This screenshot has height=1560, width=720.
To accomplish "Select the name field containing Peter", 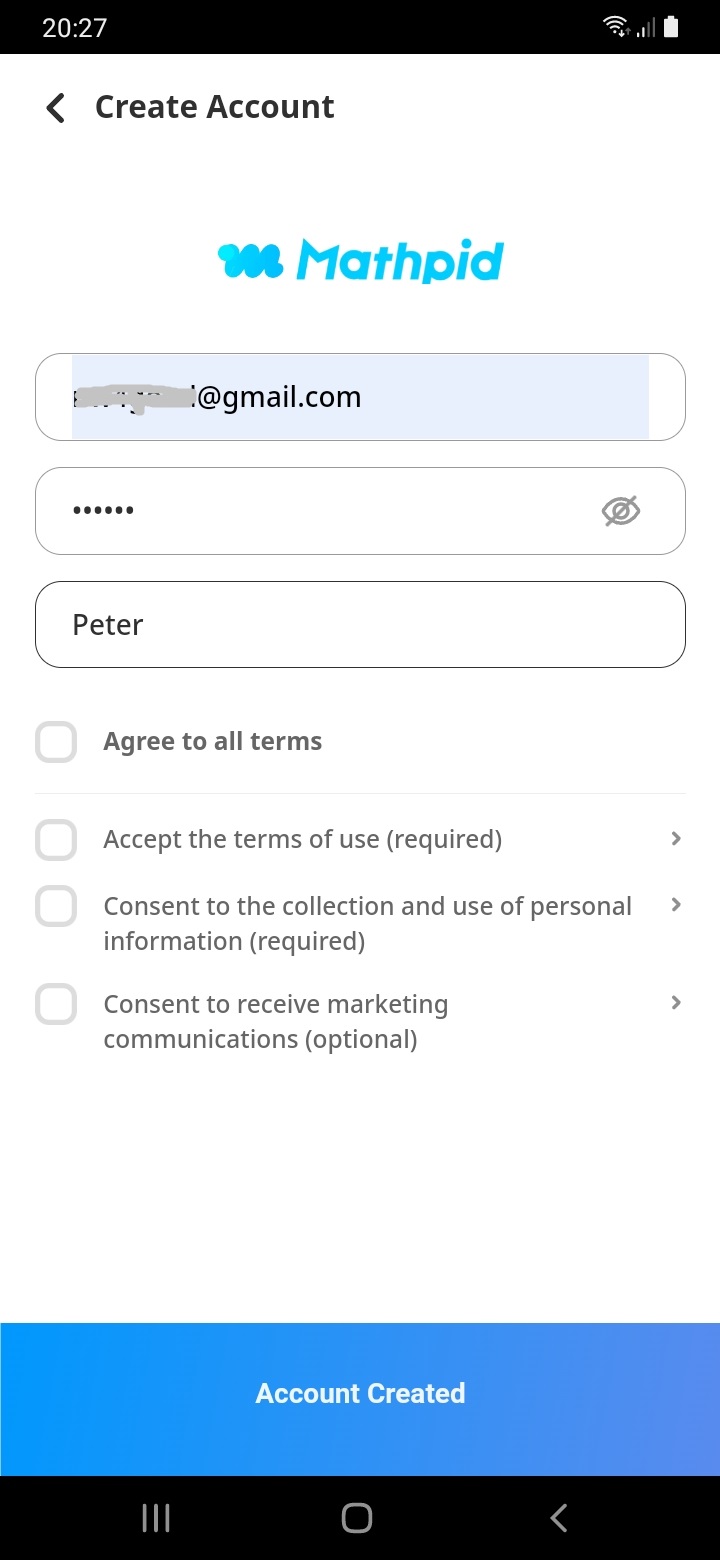I will (360, 625).
